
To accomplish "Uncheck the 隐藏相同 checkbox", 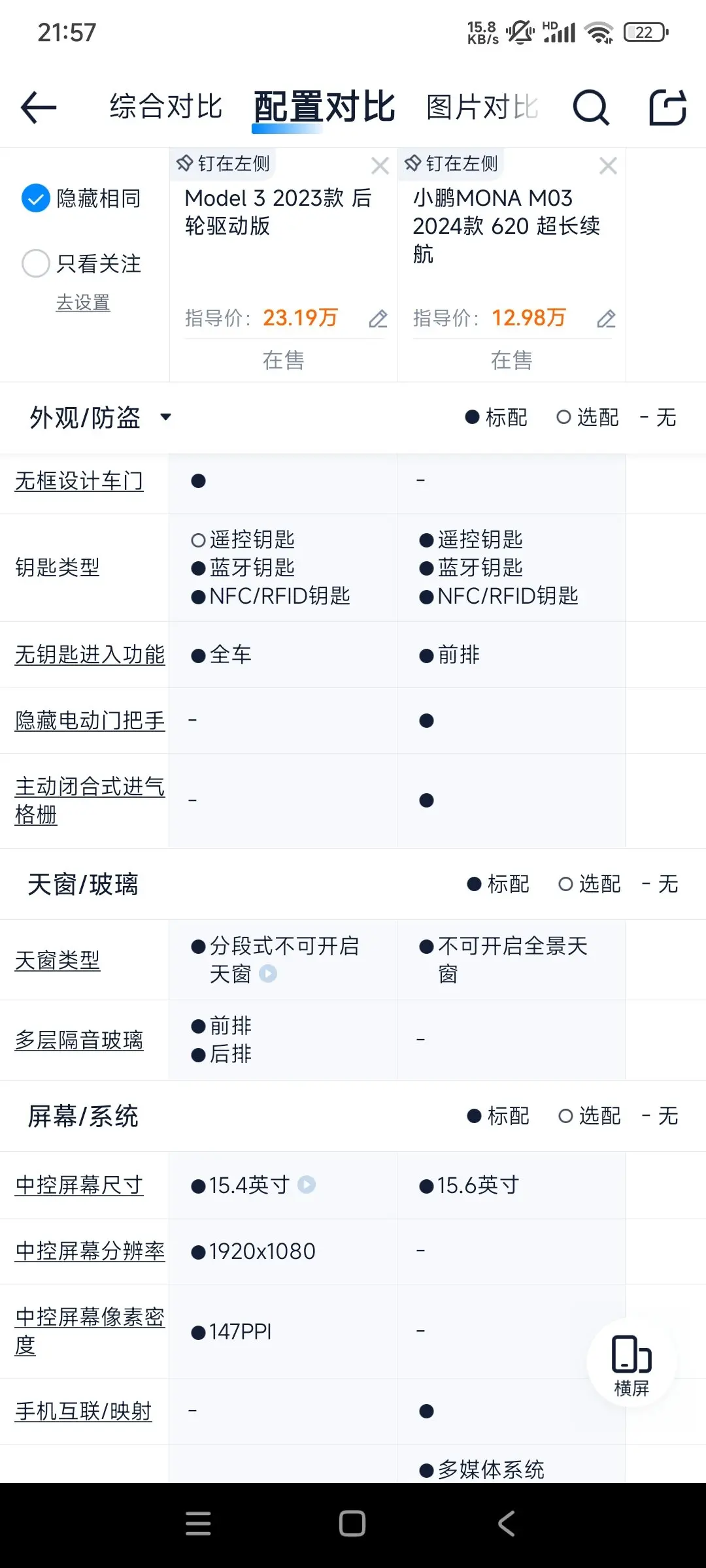I will [x=36, y=199].
